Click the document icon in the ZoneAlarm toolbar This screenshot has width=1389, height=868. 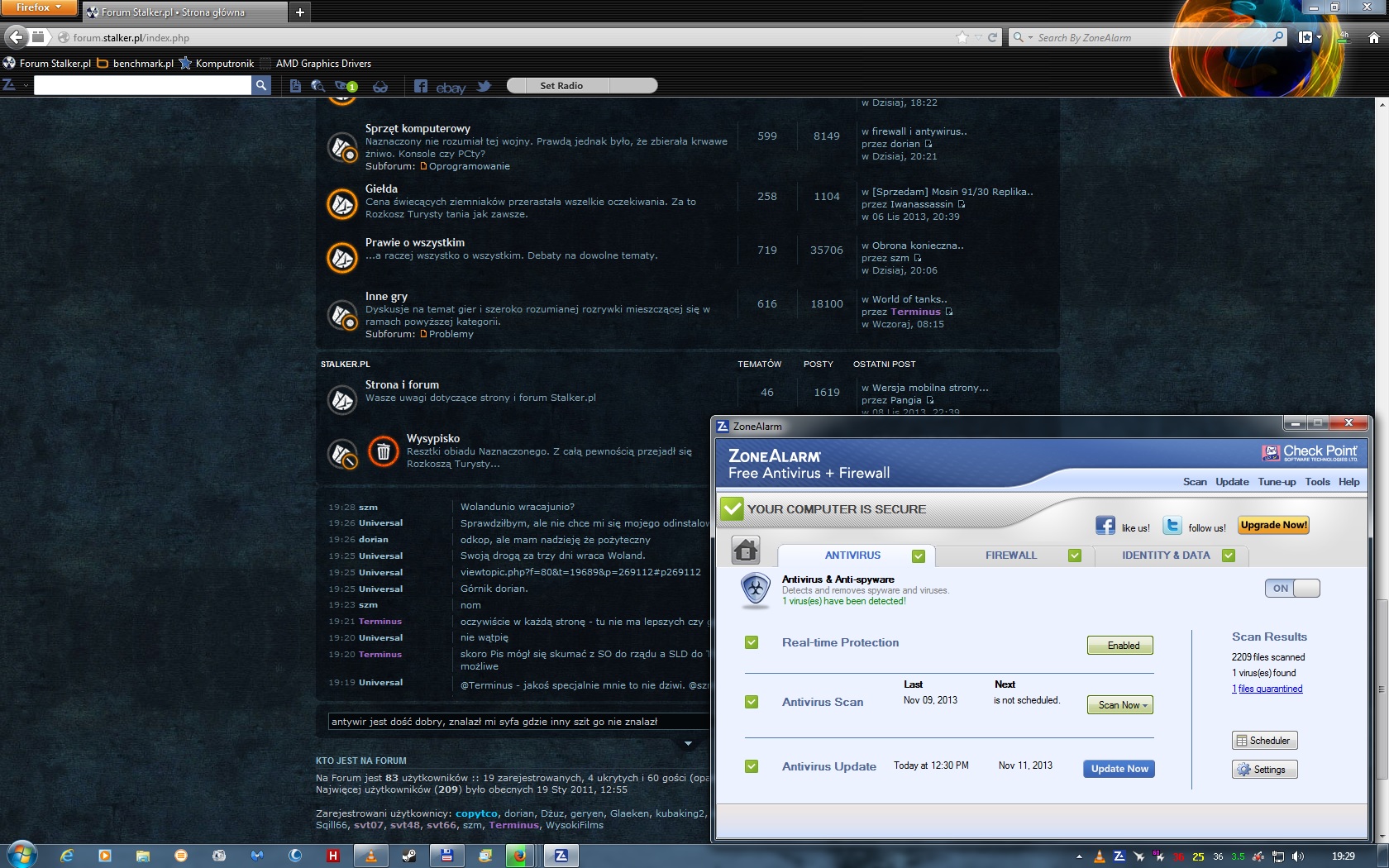(295, 86)
